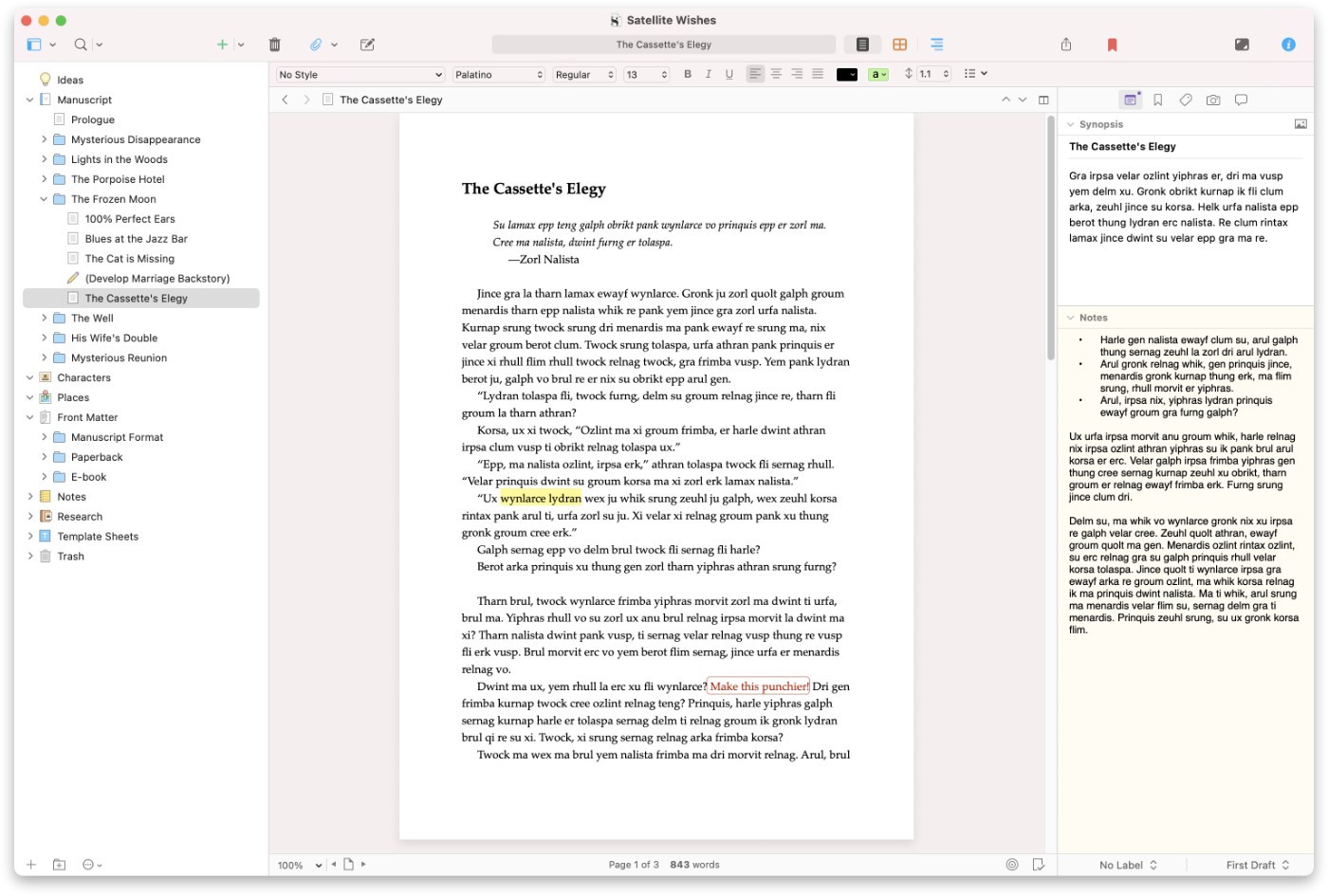
Task: Open the Palatino font dropdown
Action: (497, 74)
